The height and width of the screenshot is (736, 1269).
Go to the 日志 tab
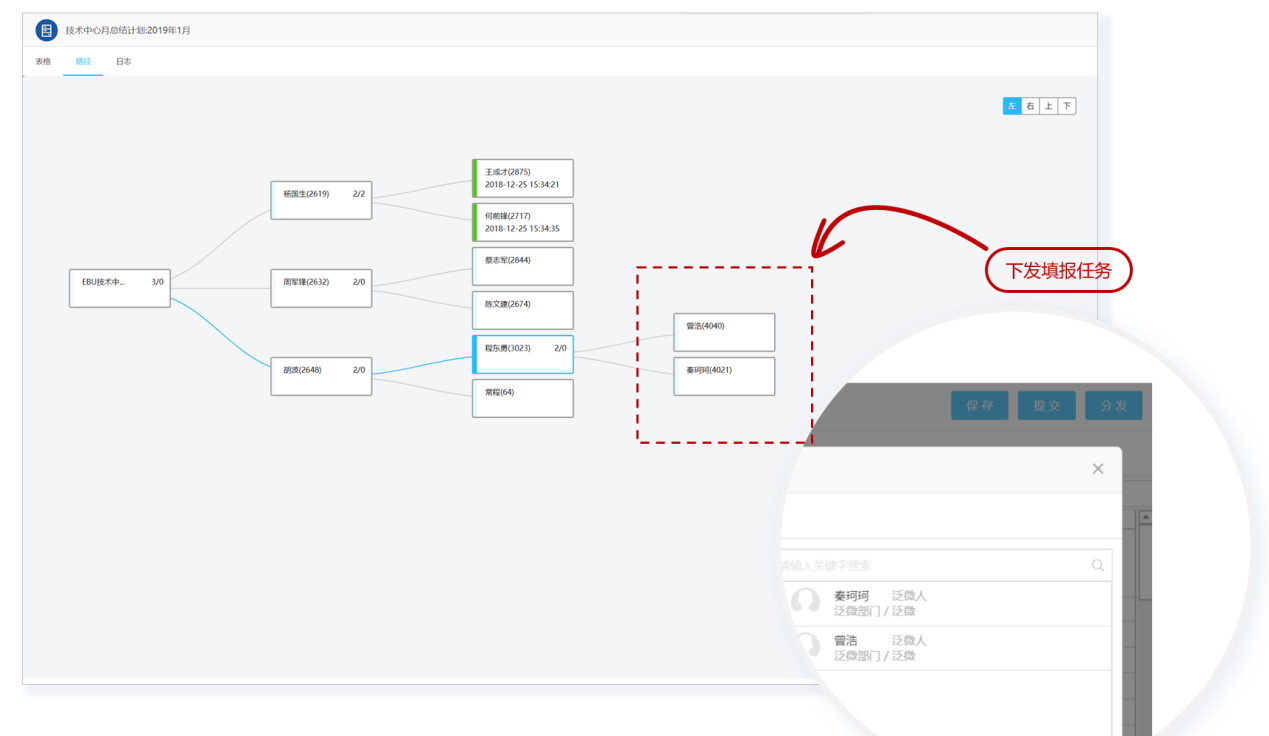[123, 62]
